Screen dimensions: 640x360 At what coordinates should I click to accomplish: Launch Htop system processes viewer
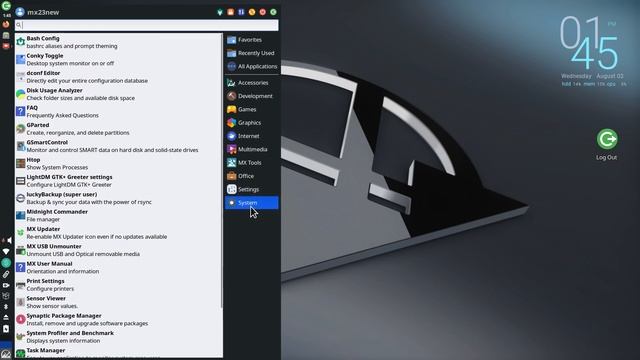[x=118, y=164]
